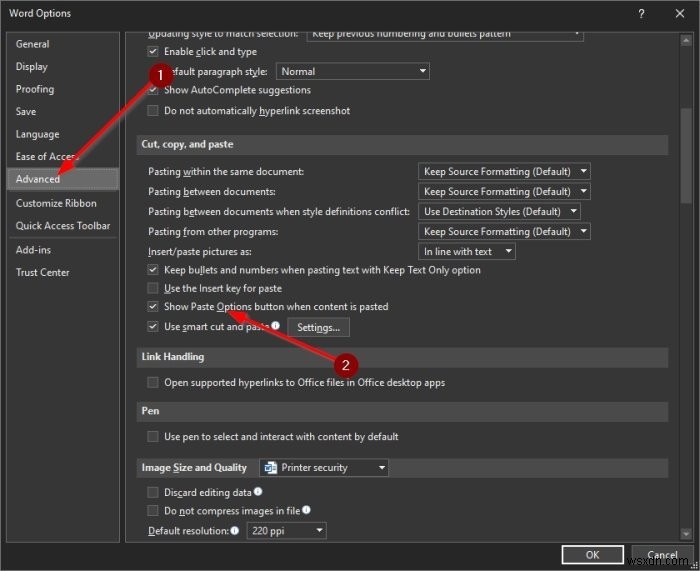The width and height of the screenshot is (700, 571).
Task: Enable Do not automatically hyperlink screenshot
Action: pos(153,110)
